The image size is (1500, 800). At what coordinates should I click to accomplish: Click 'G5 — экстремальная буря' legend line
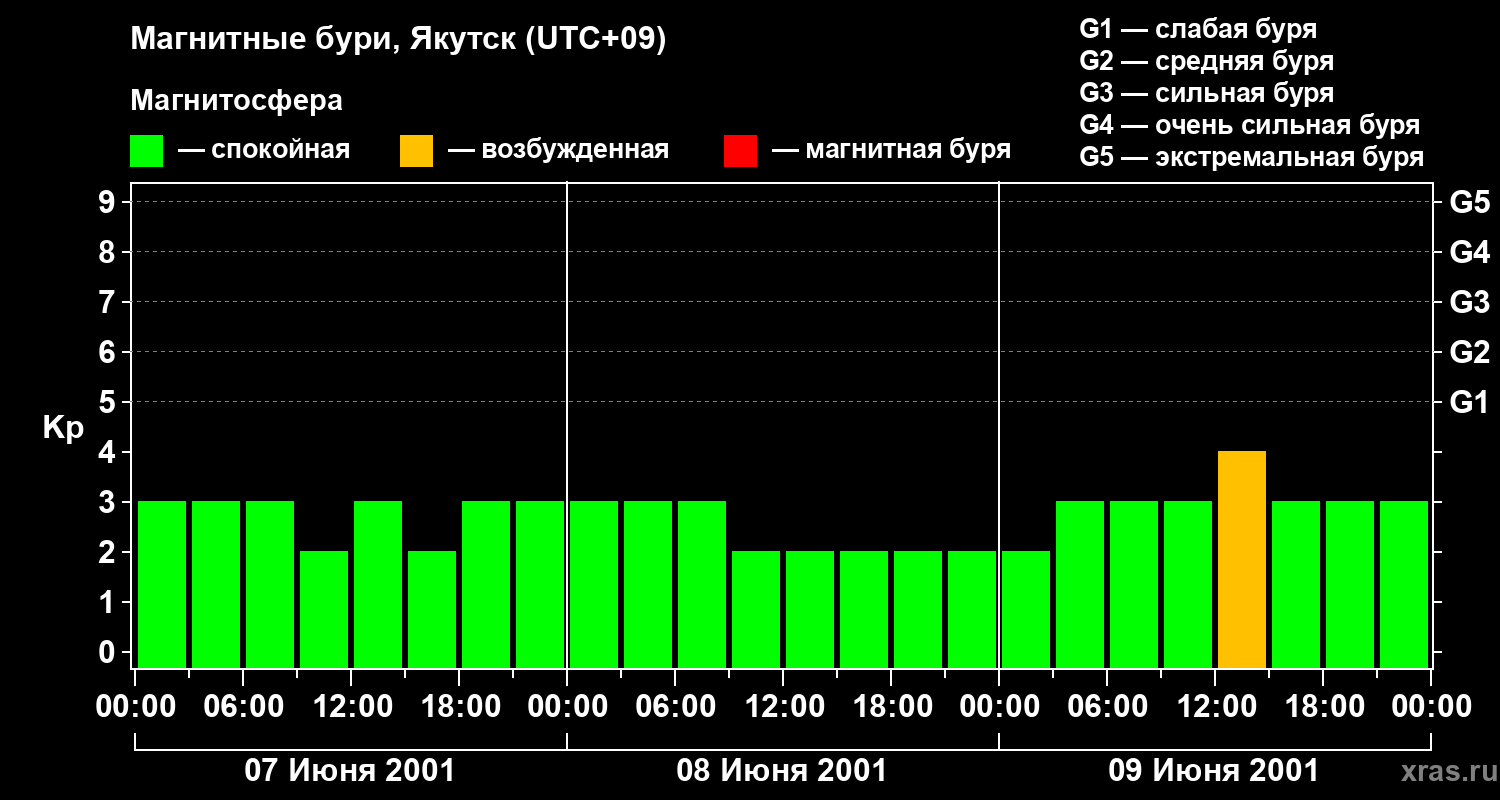pos(1251,157)
